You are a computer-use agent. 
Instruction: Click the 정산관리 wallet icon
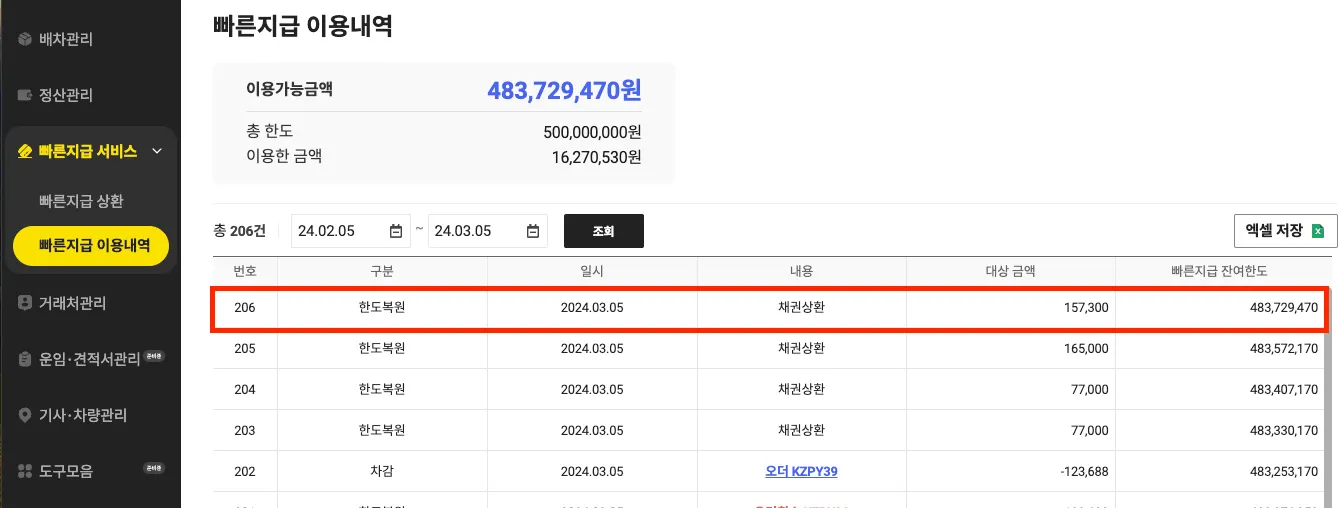26,96
